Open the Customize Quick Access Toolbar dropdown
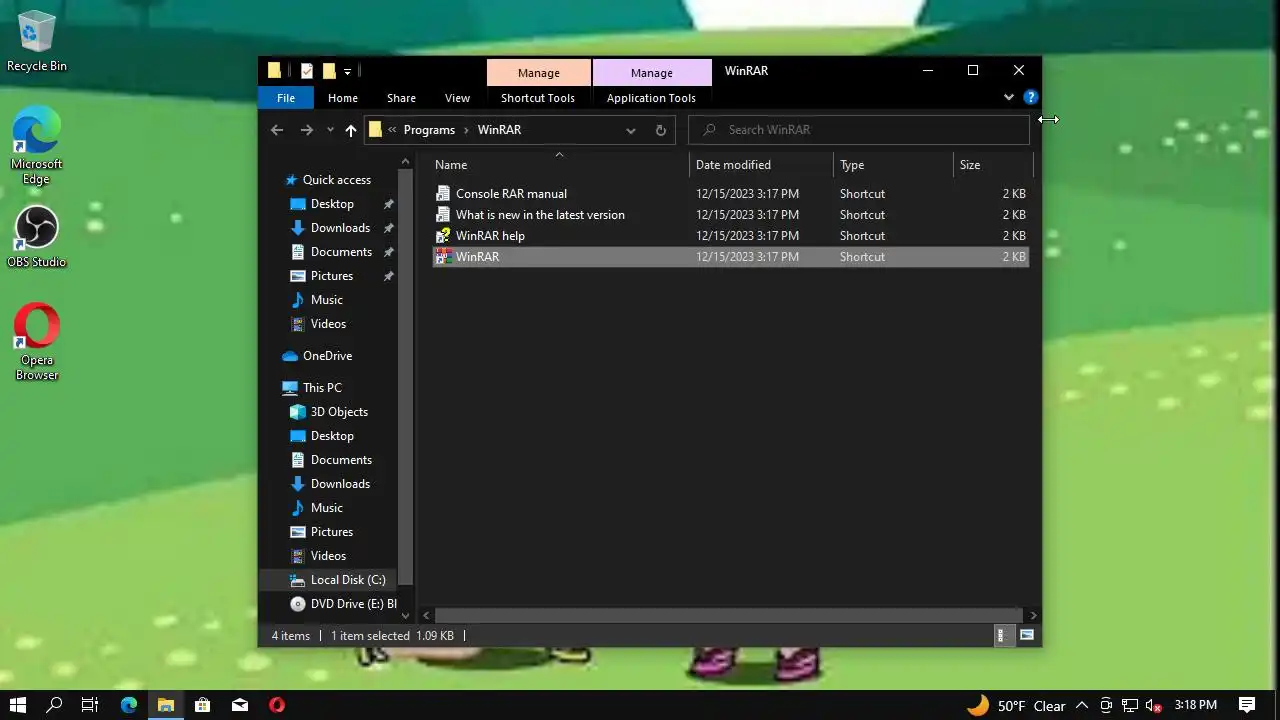1280x720 pixels. point(347,71)
